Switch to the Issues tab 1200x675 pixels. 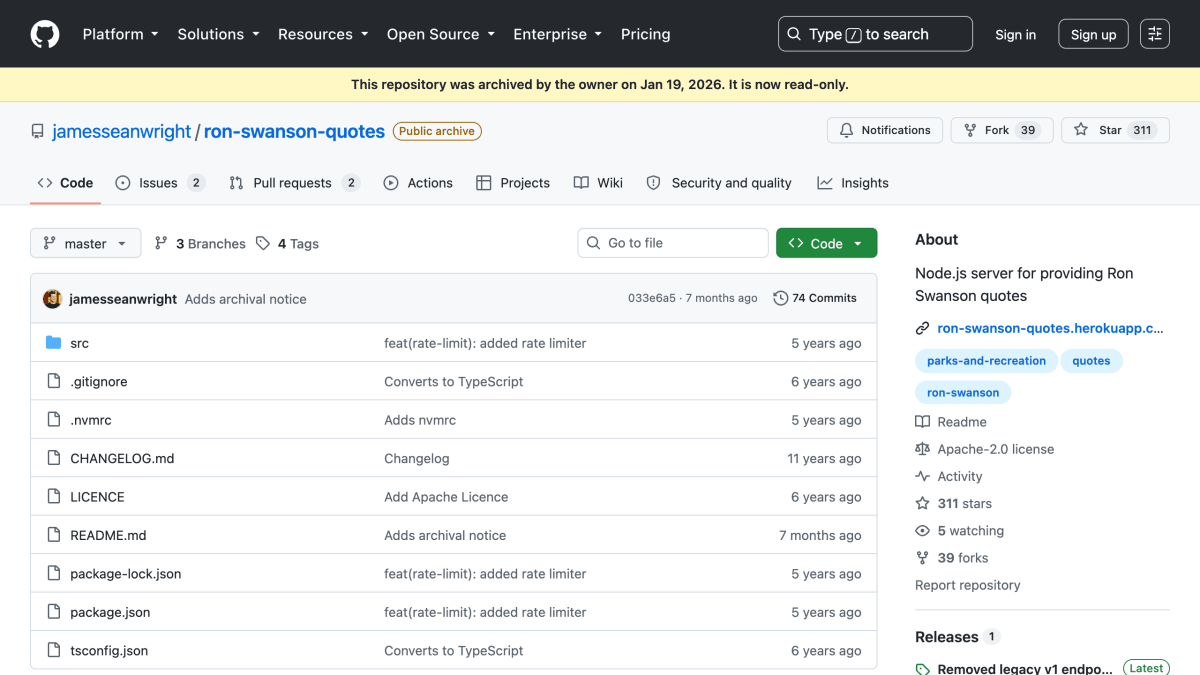[159, 183]
